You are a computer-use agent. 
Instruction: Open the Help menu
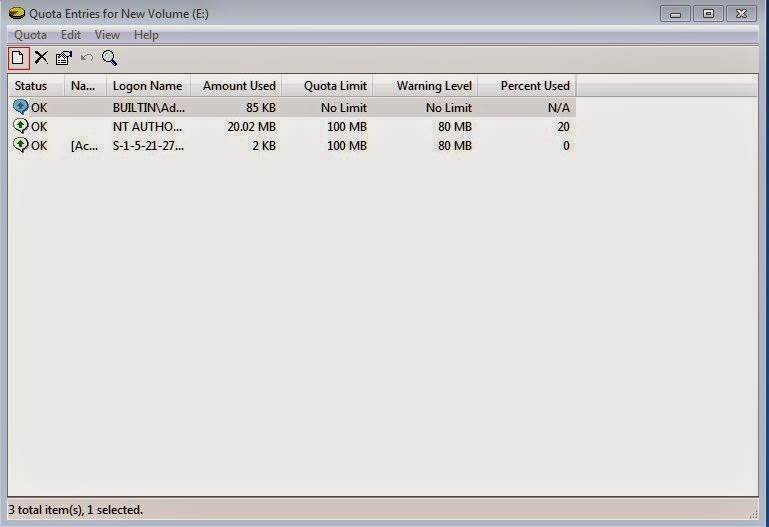146,35
